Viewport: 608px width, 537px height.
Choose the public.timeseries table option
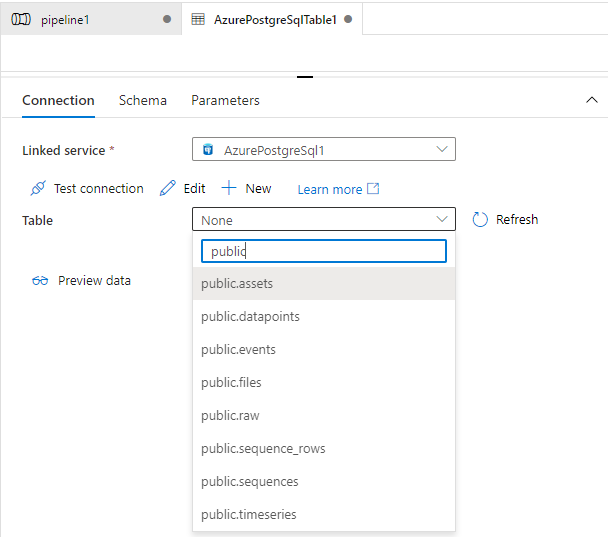click(x=324, y=515)
